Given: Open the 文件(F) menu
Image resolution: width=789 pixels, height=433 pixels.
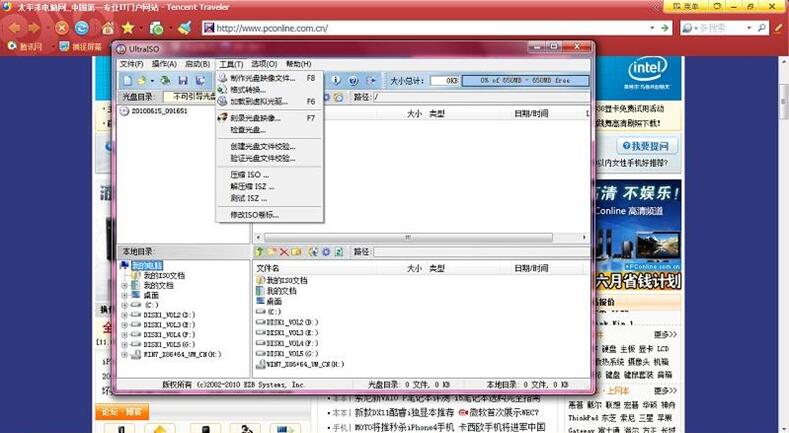Looking at the screenshot, I should (x=131, y=64).
